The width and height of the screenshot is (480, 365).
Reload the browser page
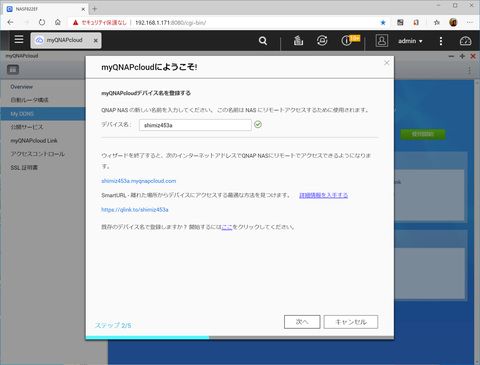pos(42,23)
